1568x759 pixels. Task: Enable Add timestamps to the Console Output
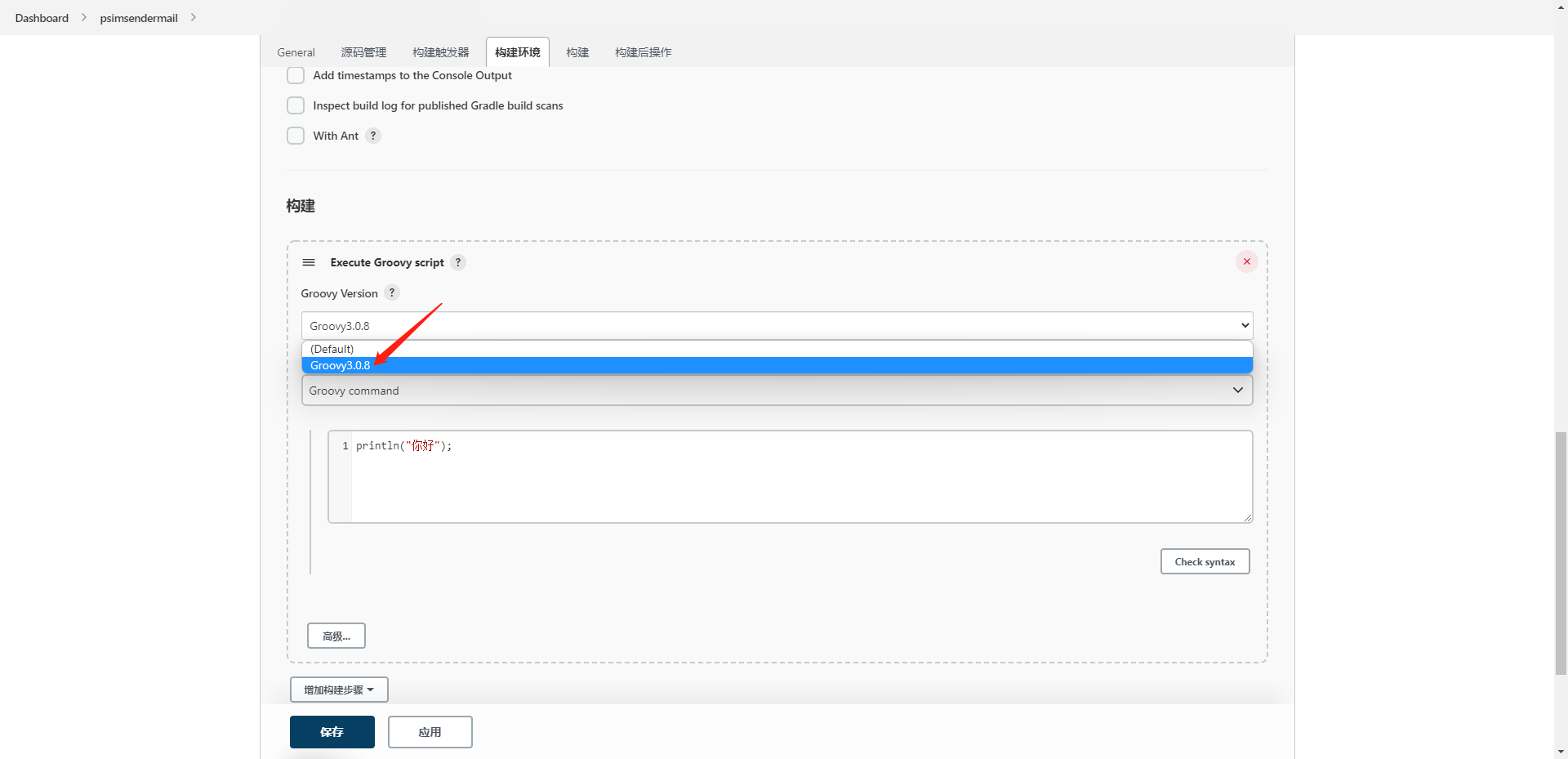click(296, 75)
